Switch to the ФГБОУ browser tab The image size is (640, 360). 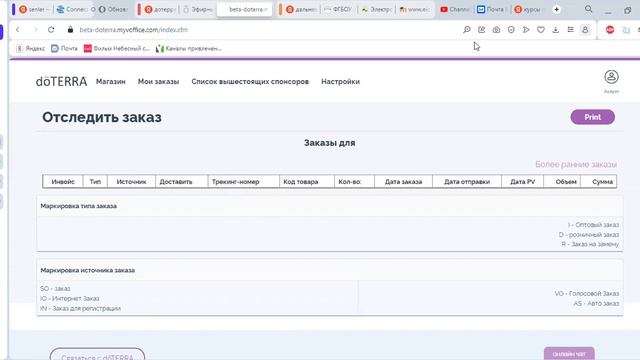(339, 9)
